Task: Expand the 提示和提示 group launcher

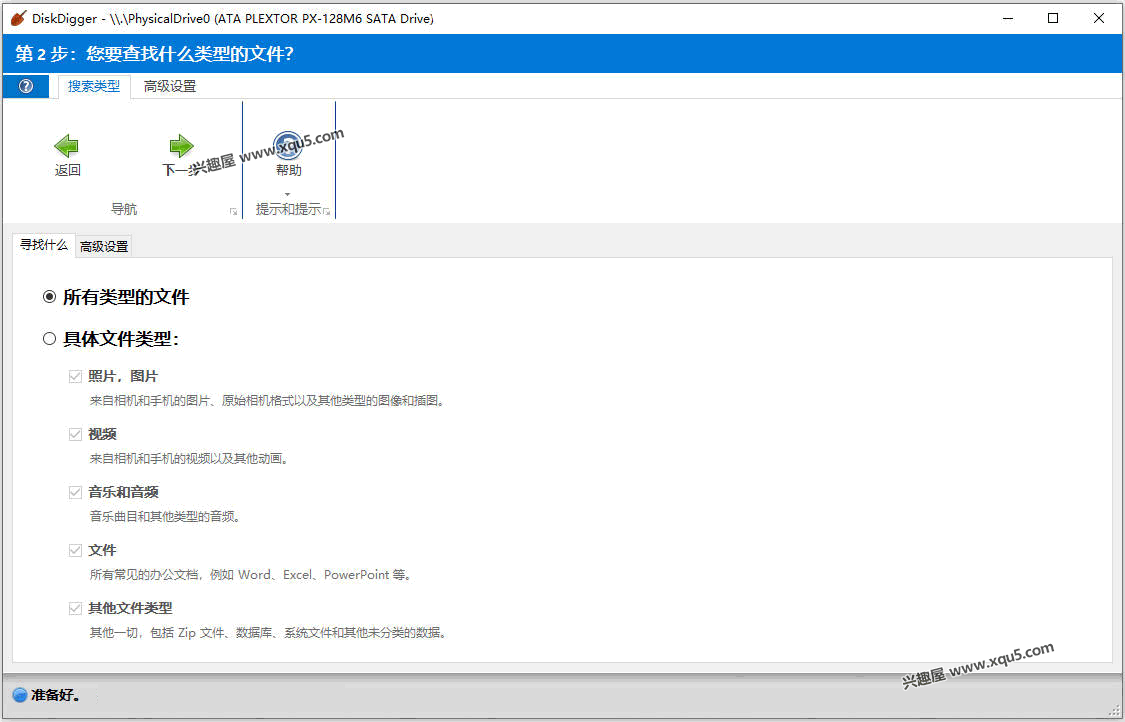Action: pyautogui.click(x=326, y=211)
